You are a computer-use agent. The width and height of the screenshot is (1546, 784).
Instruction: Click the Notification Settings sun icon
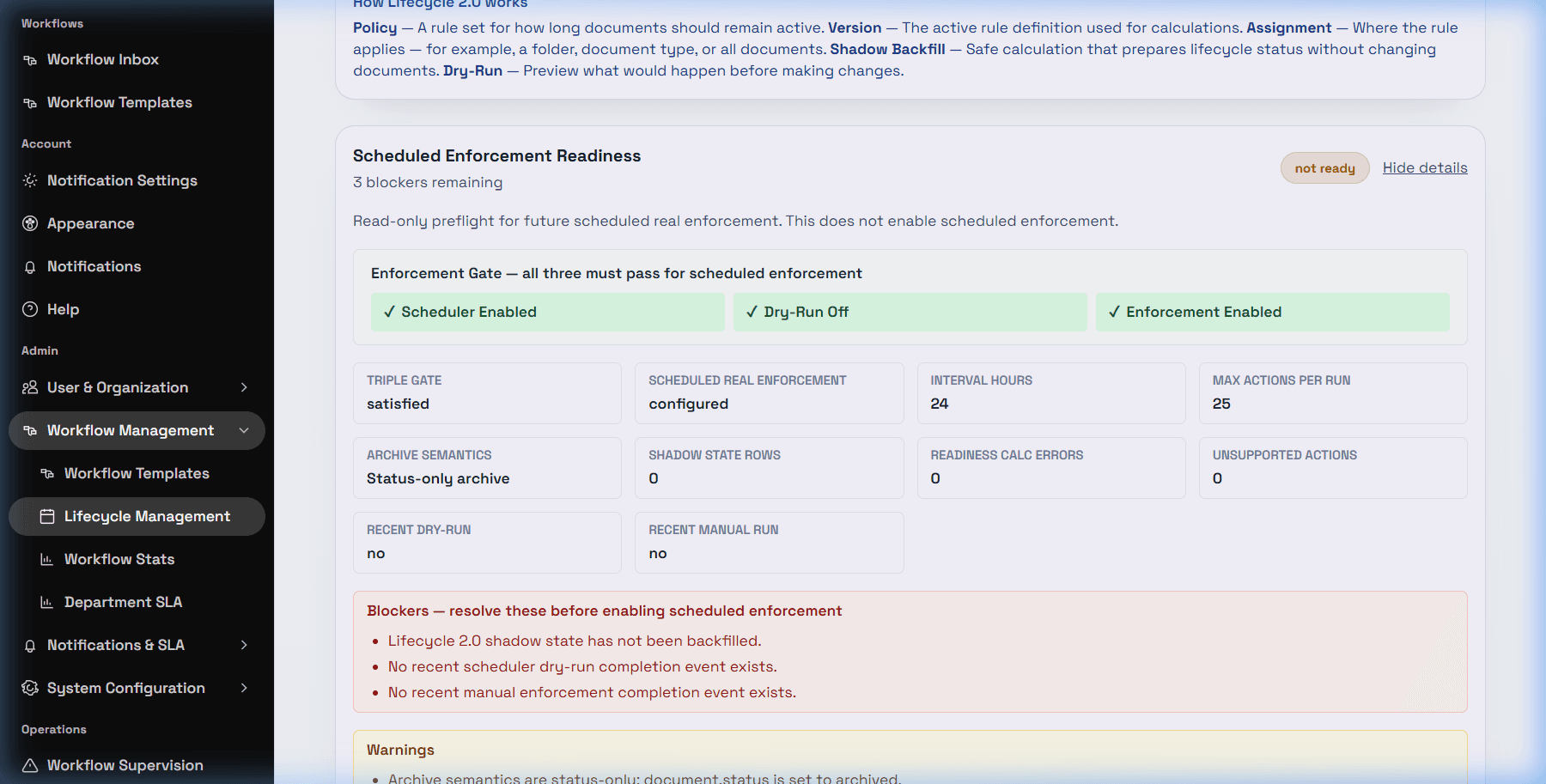point(30,180)
